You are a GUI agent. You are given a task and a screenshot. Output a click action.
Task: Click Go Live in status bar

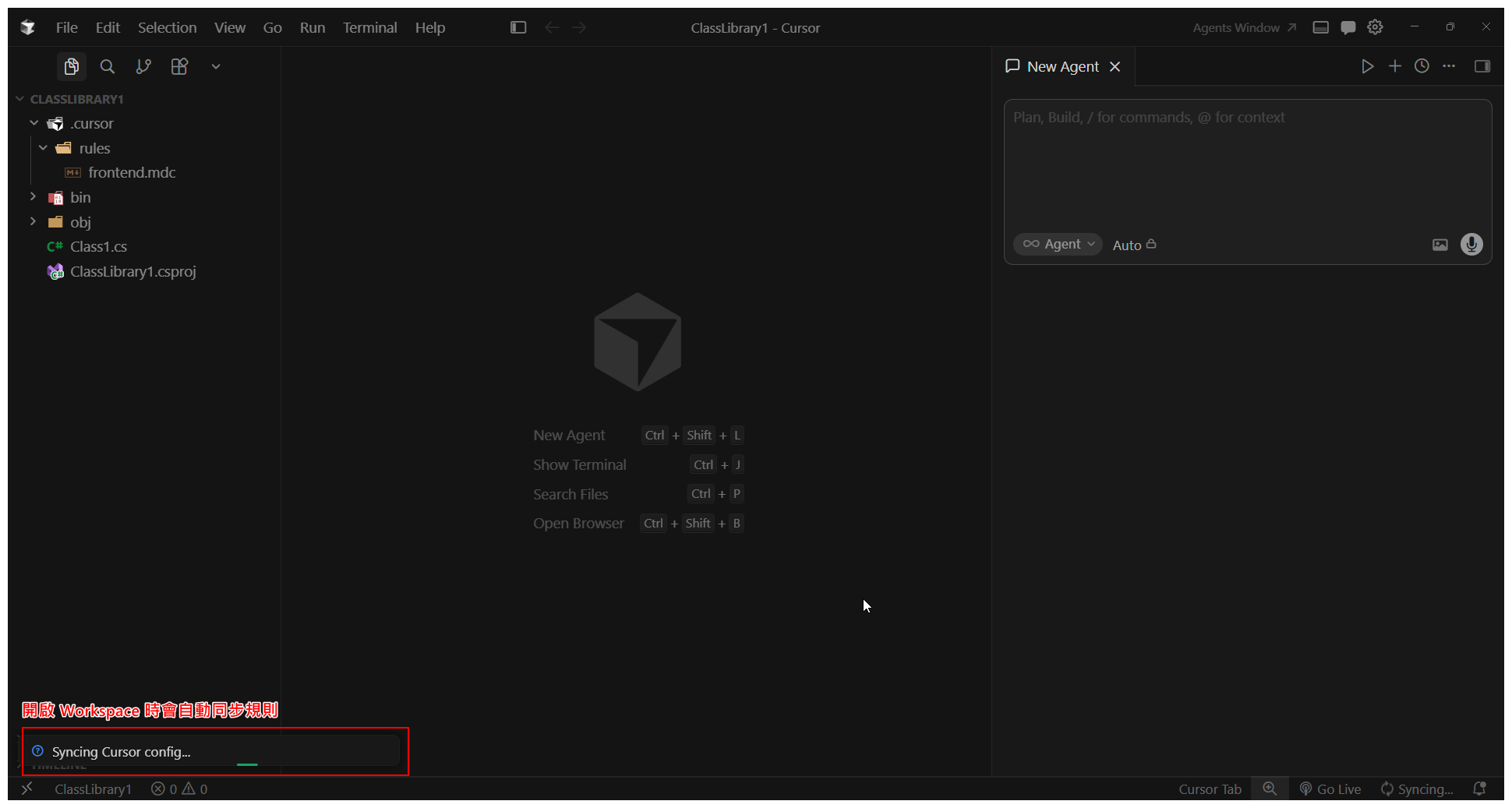tap(1330, 789)
